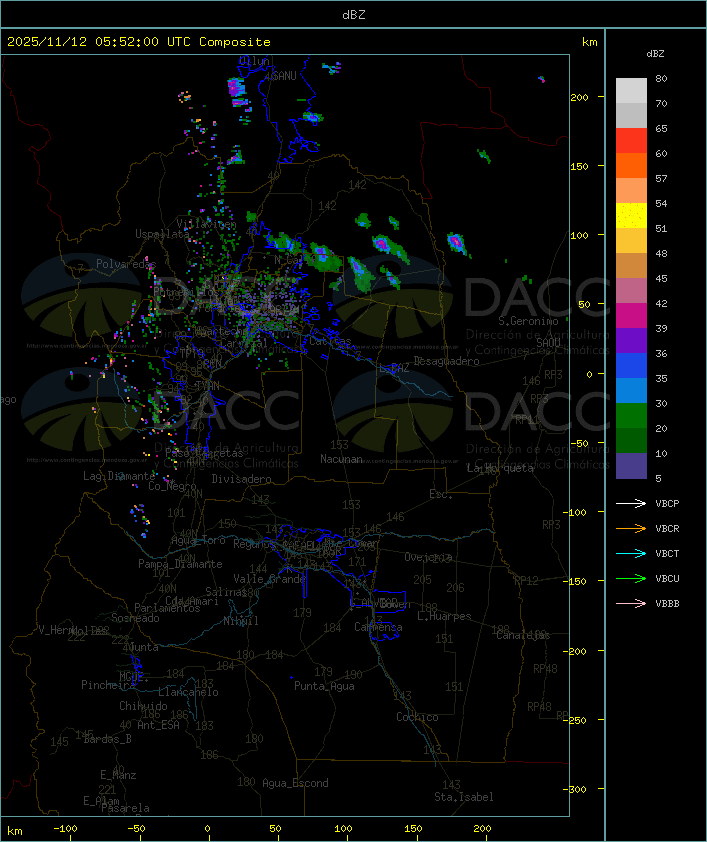This screenshot has height=842, width=707.
Task: Click the dBZ heading above the legend
Action: coord(655,54)
